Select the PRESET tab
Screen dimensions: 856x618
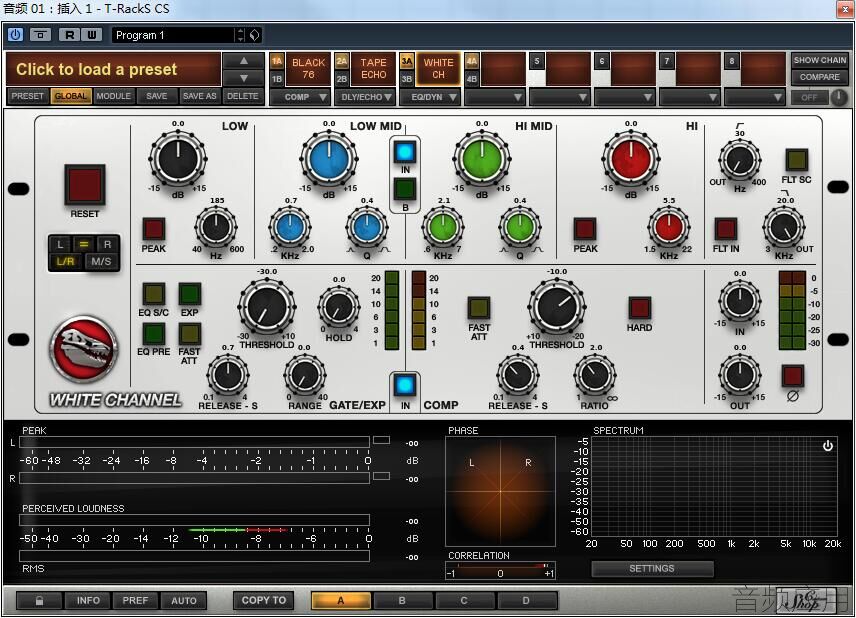pos(27,96)
